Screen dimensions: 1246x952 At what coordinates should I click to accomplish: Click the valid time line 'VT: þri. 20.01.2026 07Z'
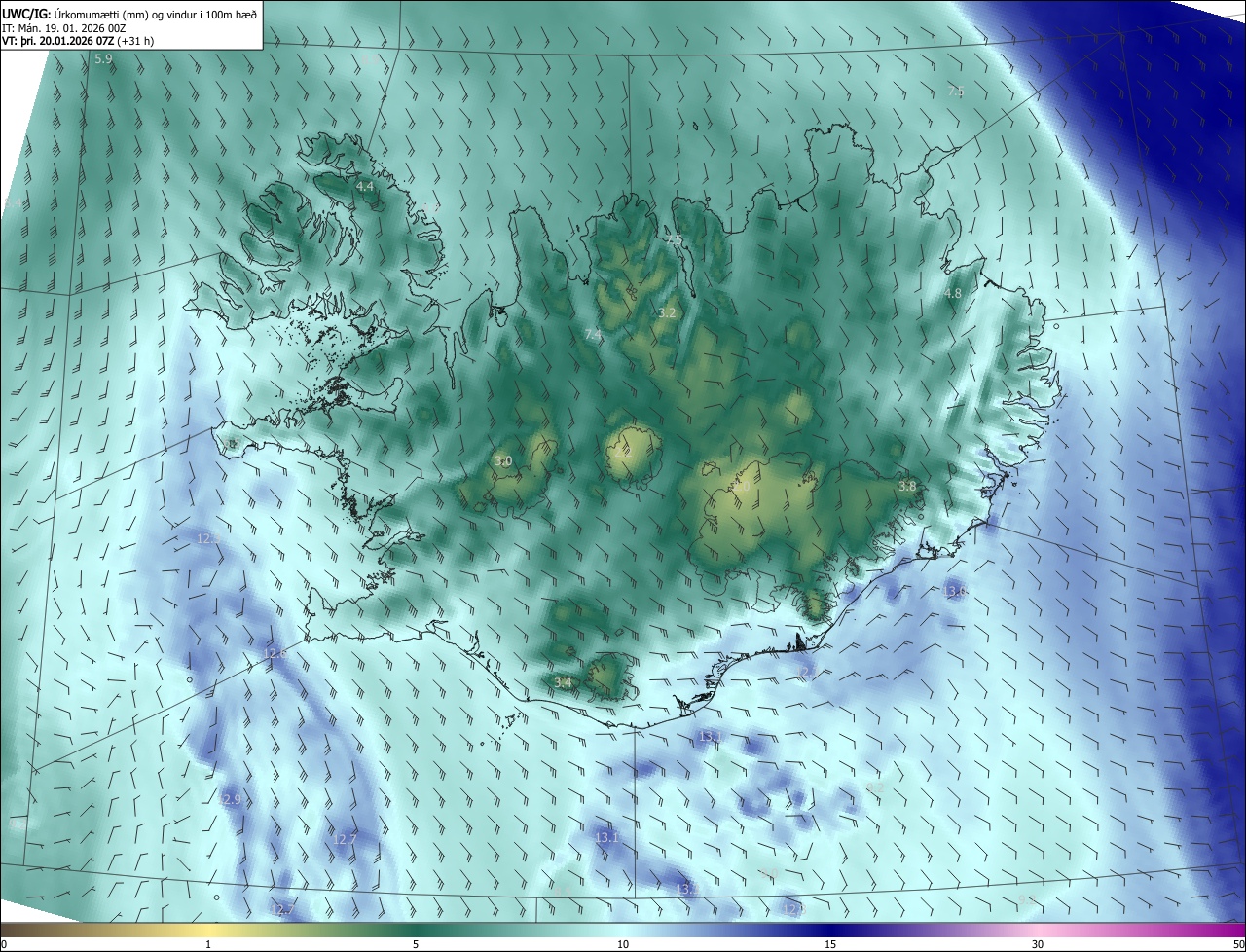click(x=57, y=41)
